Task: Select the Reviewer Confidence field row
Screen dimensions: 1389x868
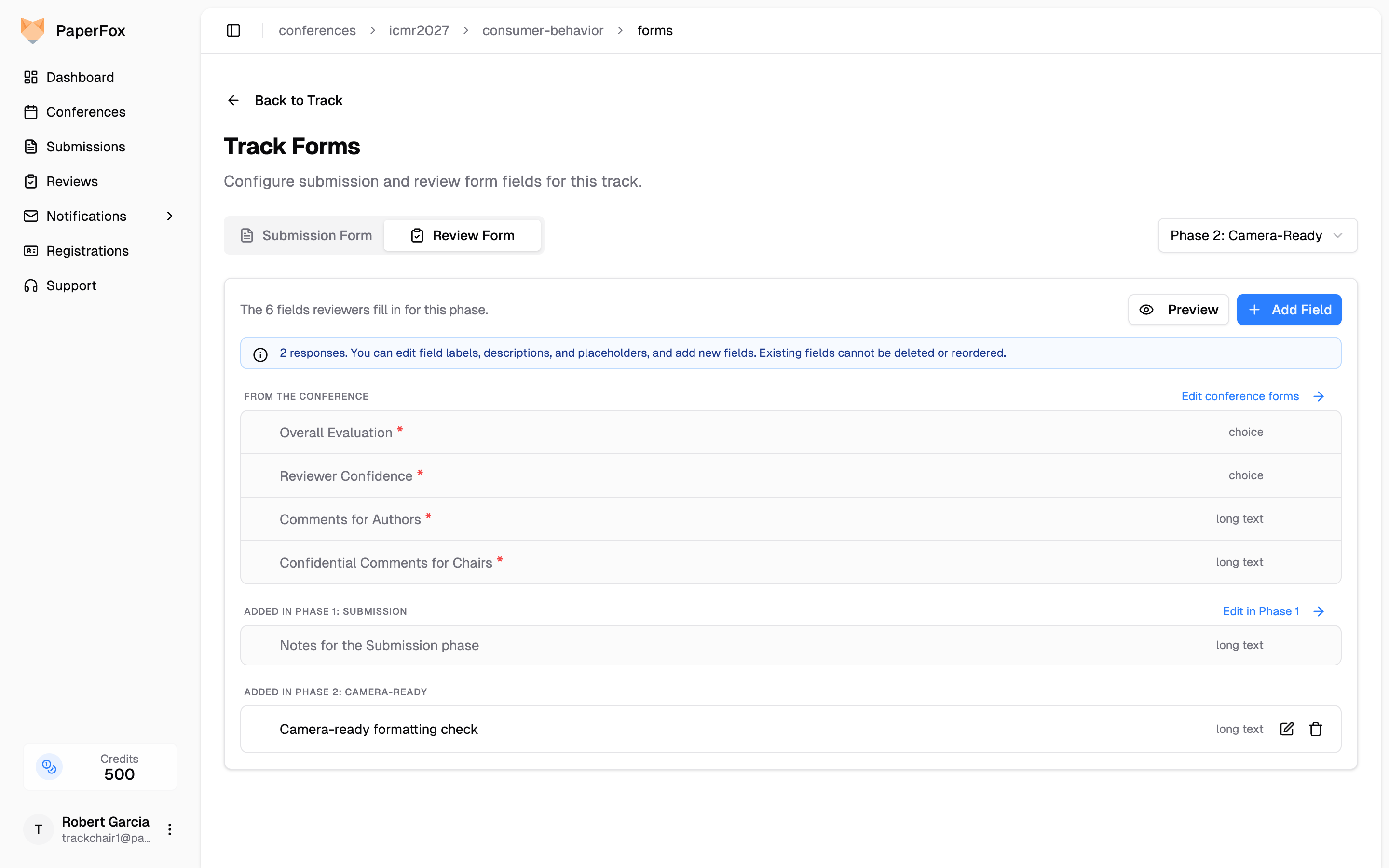Action: (x=791, y=475)
